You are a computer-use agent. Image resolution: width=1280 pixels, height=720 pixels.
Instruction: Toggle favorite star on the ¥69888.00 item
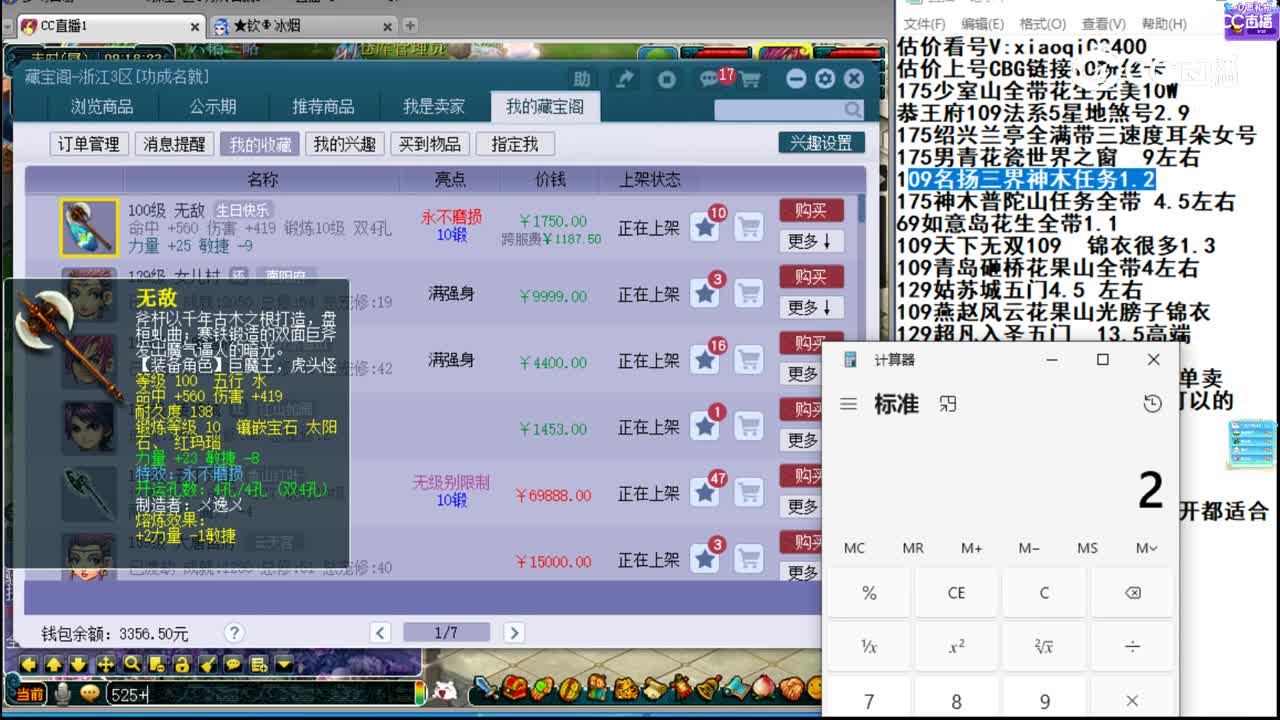705,494
